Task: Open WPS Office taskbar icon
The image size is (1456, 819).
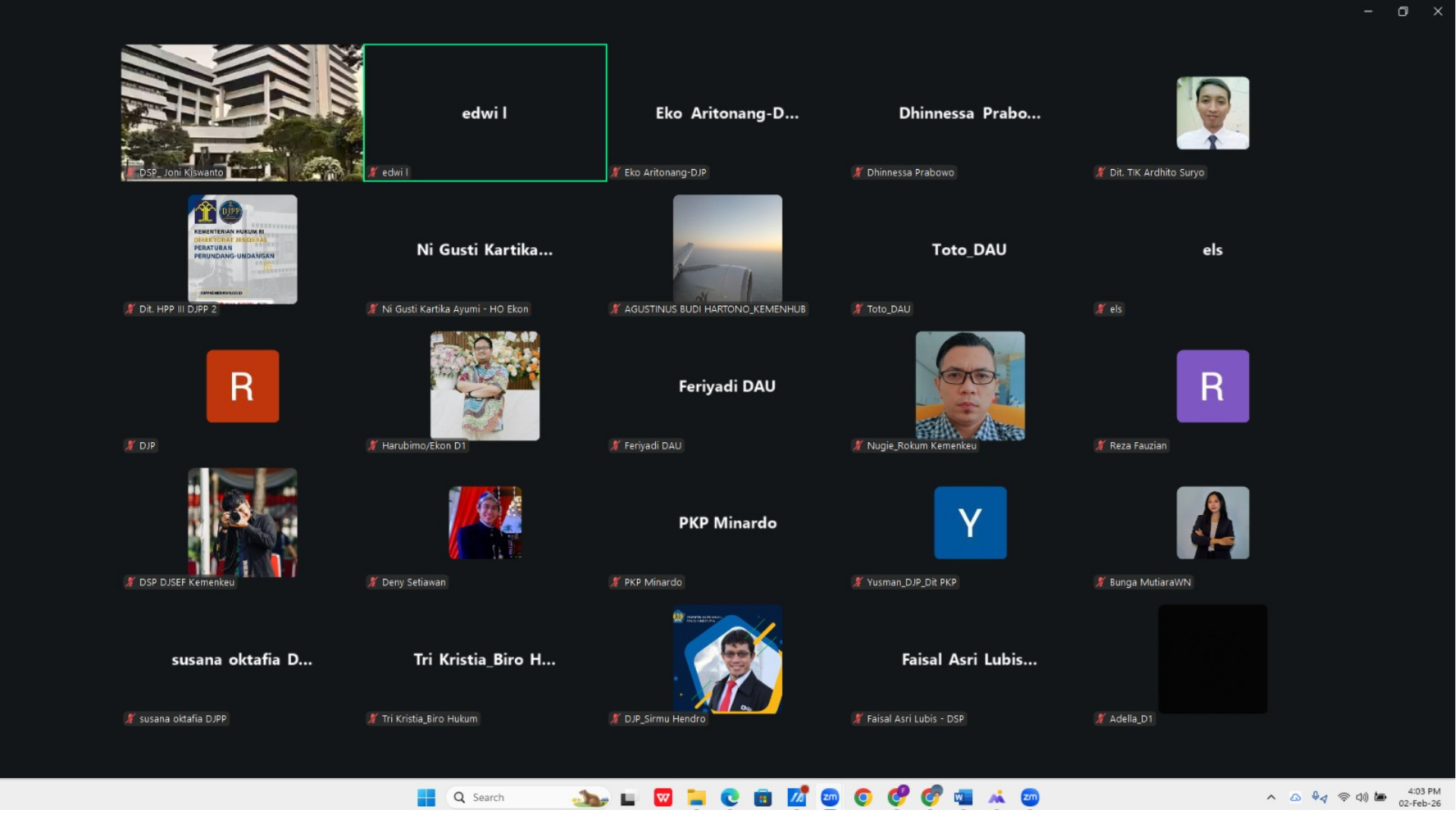Action: [x=663, y=797]
